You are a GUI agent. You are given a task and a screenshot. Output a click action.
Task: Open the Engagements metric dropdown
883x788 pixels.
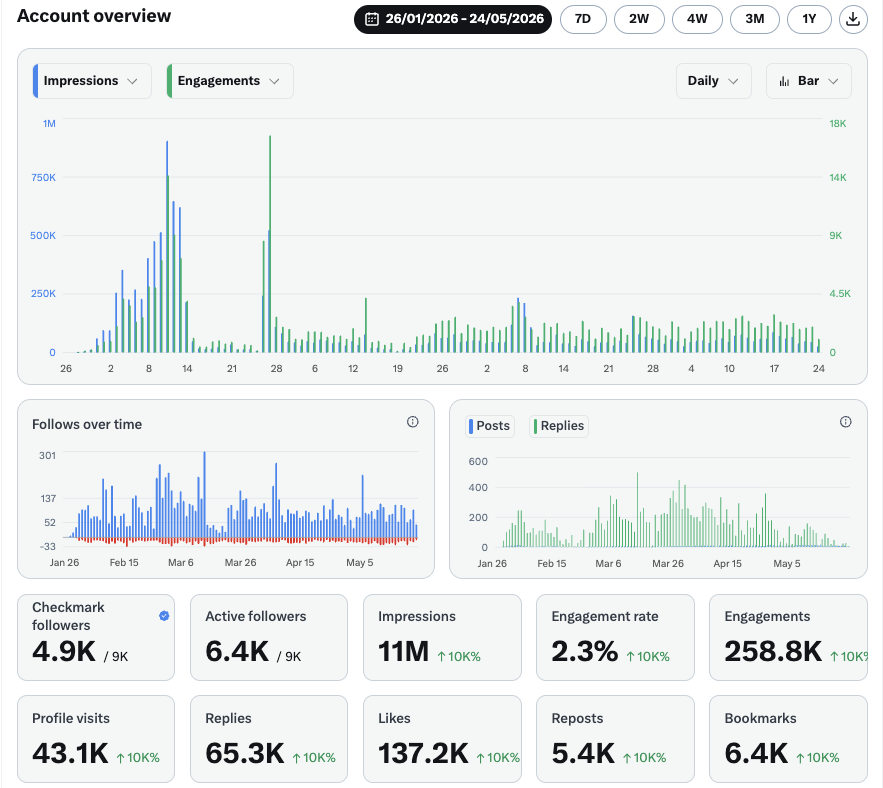(x=230, y=81)
